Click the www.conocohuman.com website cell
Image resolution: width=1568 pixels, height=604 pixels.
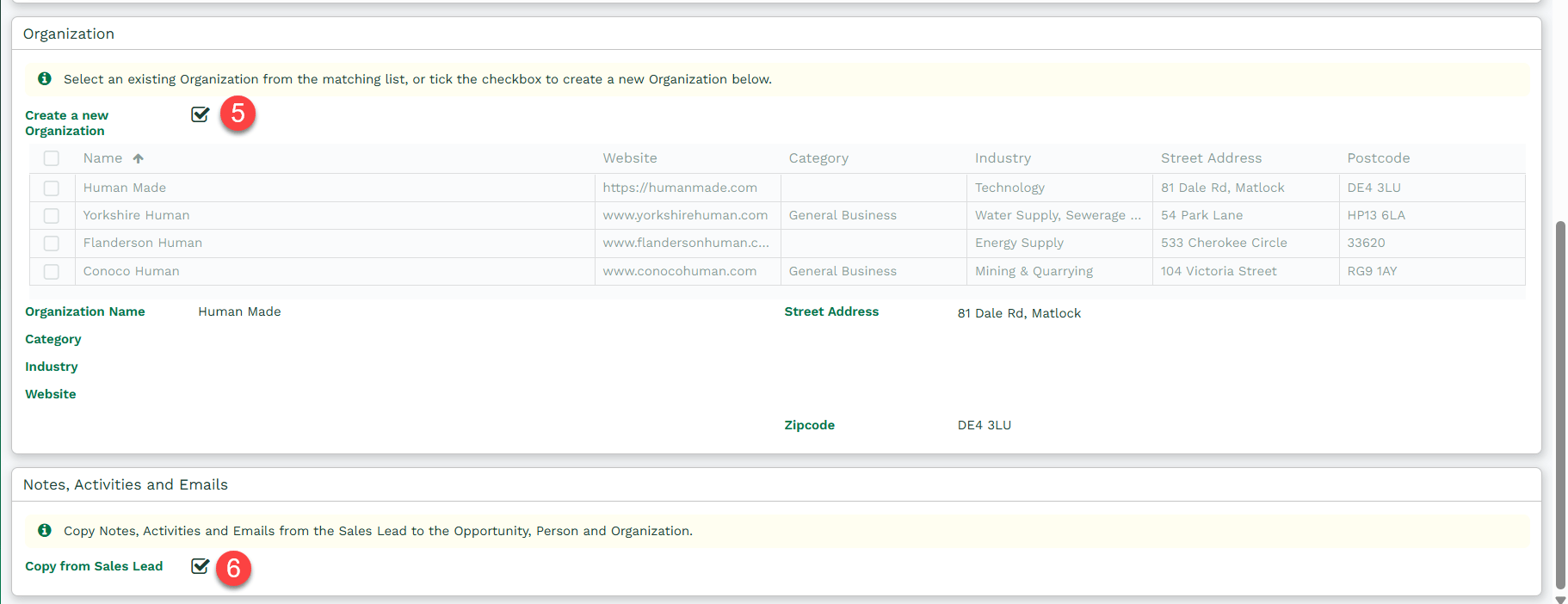pyautogui.click(x=680, y=271)
